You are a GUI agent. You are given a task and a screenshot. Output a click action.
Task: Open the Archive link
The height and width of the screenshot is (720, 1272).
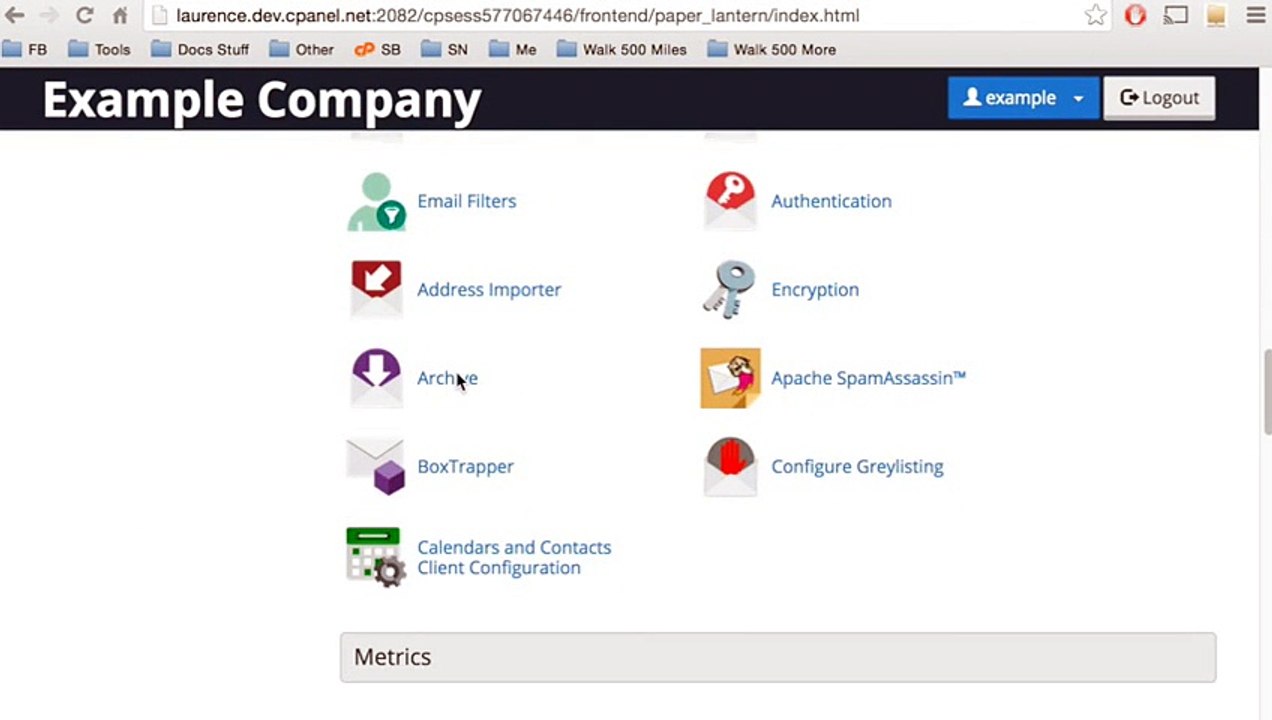click(x=447, y=378)
